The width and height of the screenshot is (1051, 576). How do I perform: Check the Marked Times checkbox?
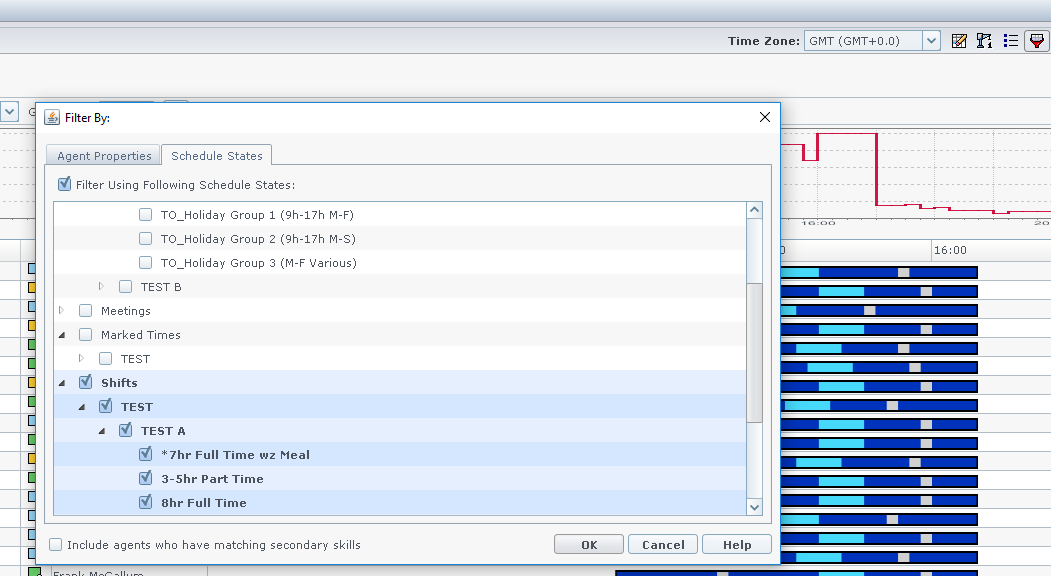[85, 335]
